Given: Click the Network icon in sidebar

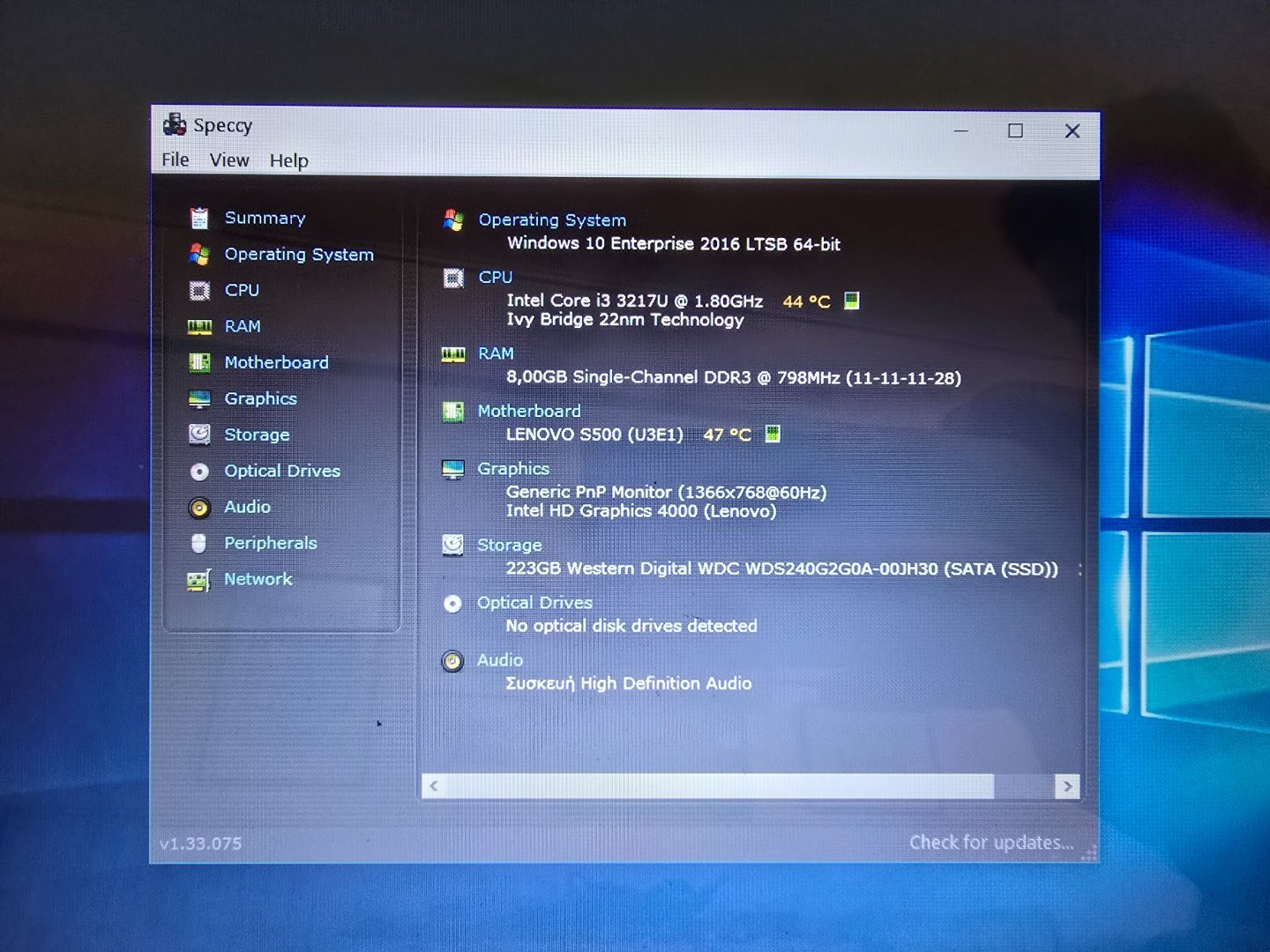Looking at the screenshot, I should 199,580.
